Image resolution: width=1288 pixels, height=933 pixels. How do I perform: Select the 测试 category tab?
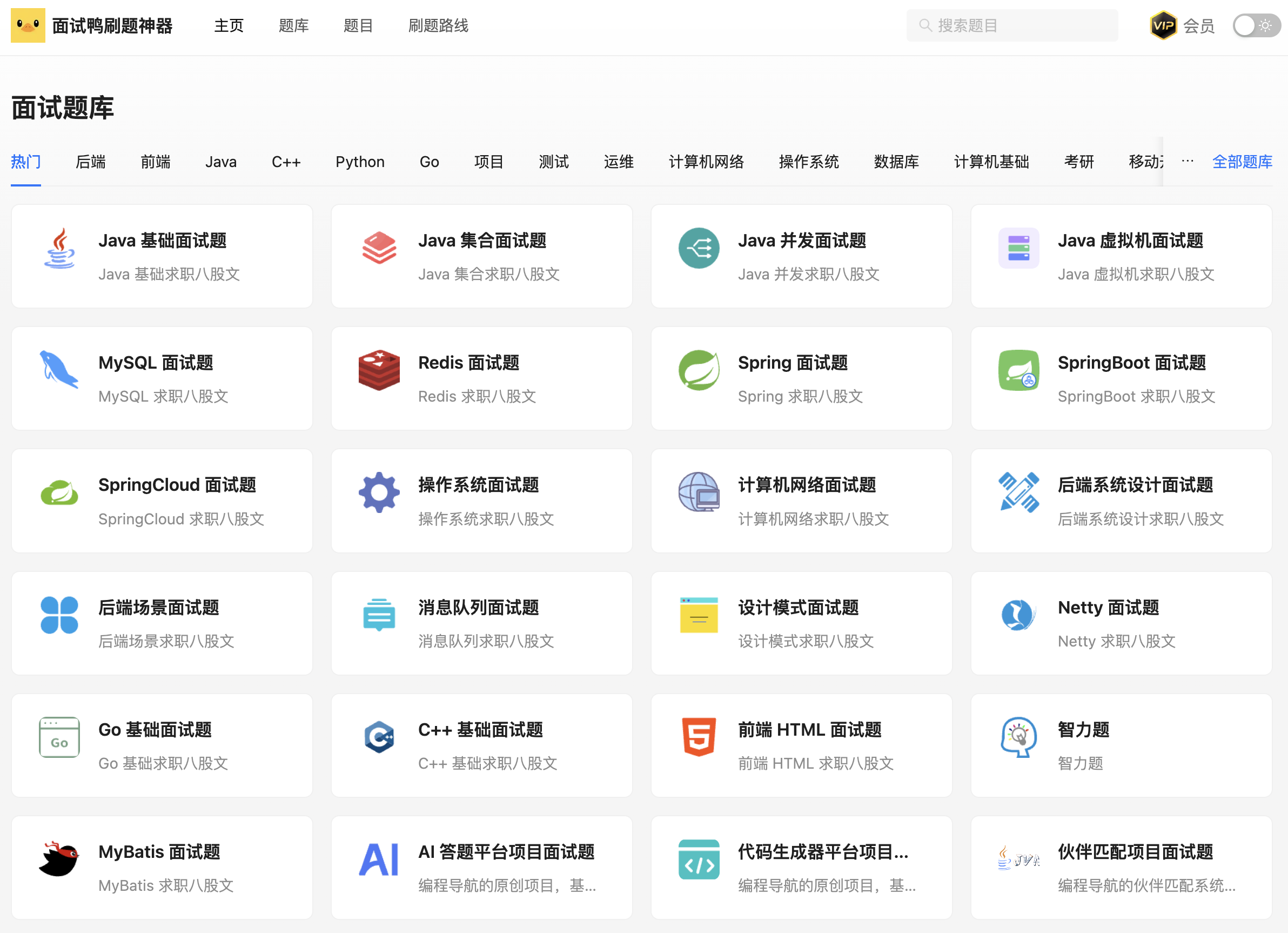tap(554, 162)
